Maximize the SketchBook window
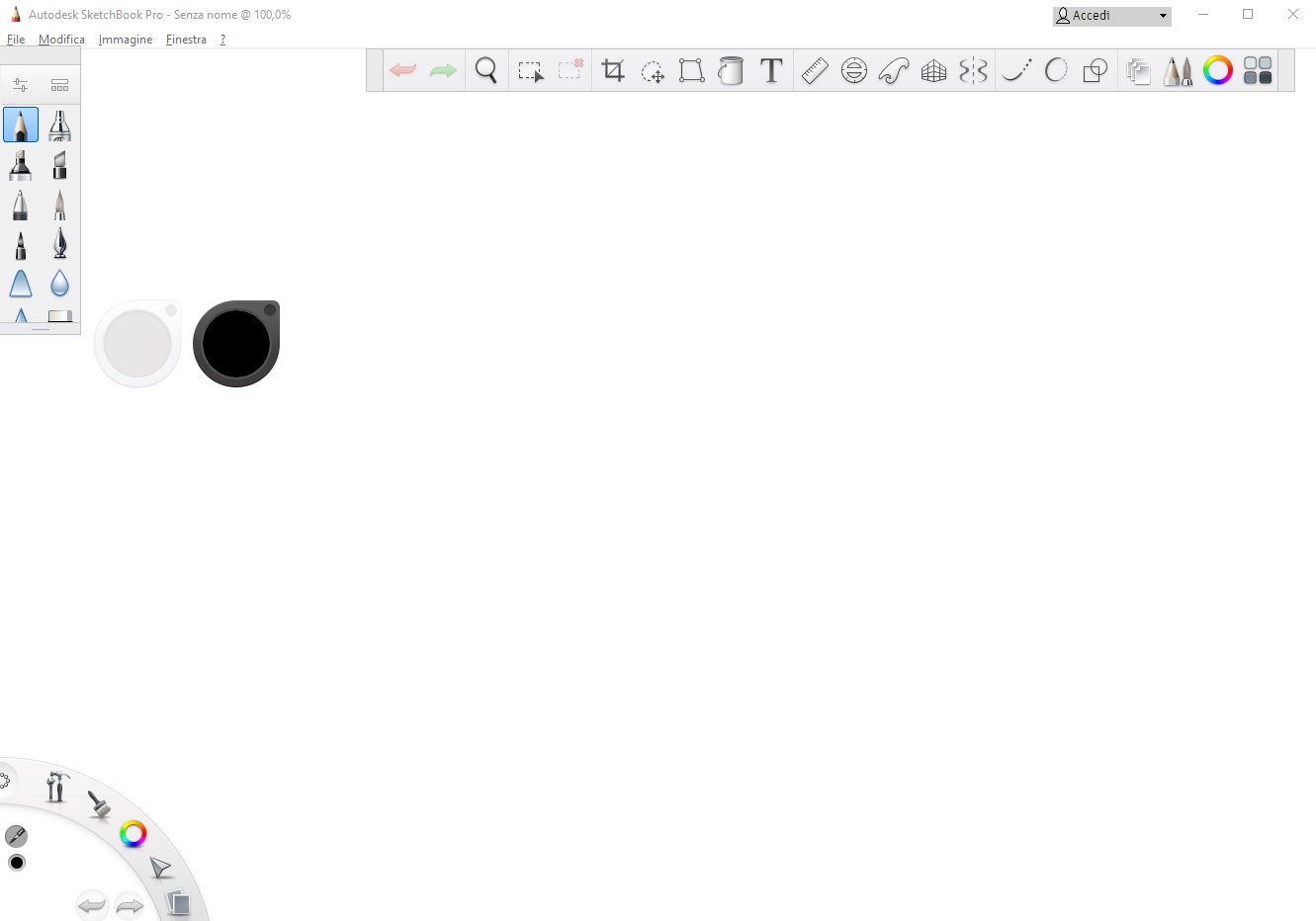This screenshot has height=921, width=1316. click(x=1248, y=14)
